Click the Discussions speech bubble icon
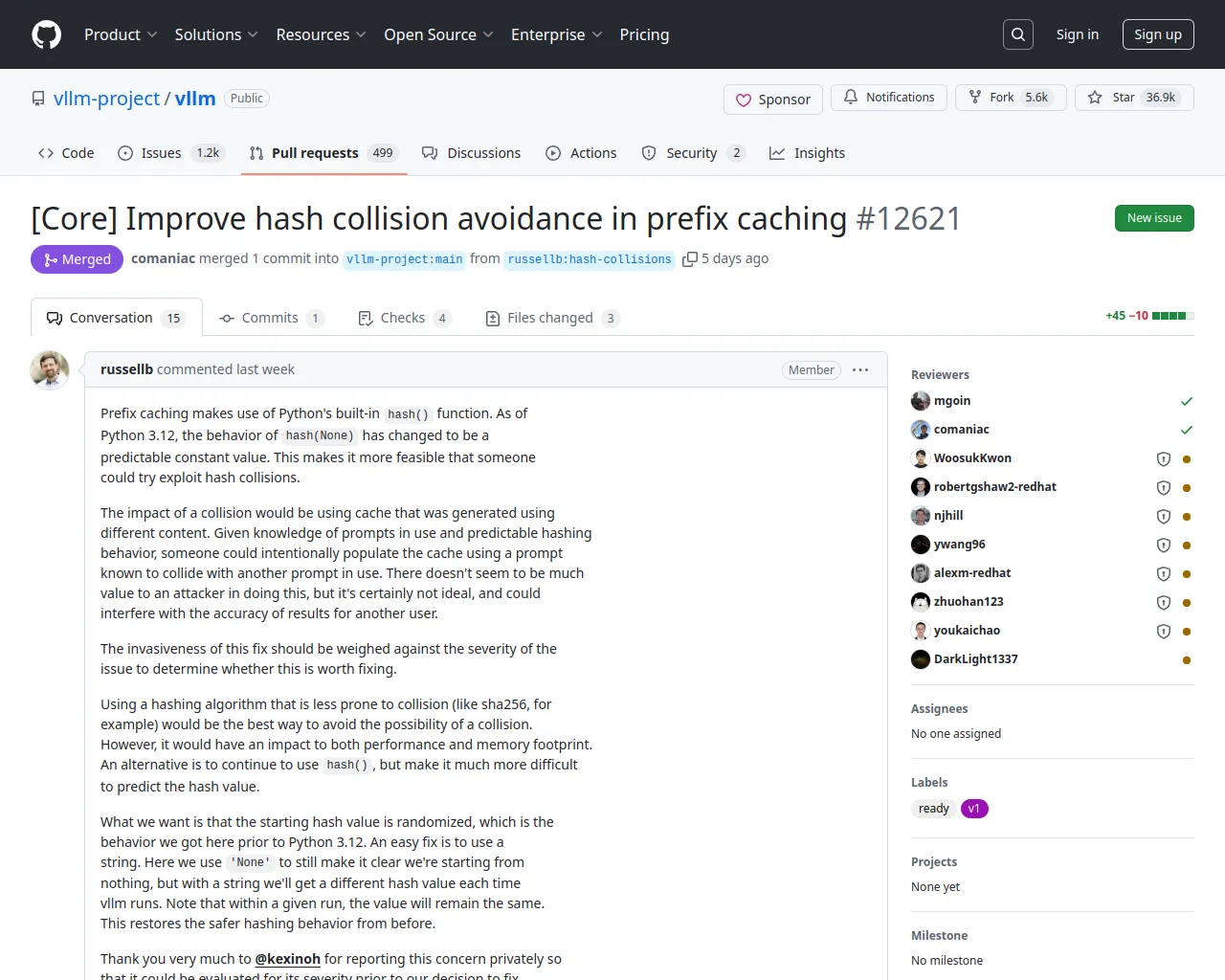The width and height of the screenshot is (1225, 980). coord(430,153)
